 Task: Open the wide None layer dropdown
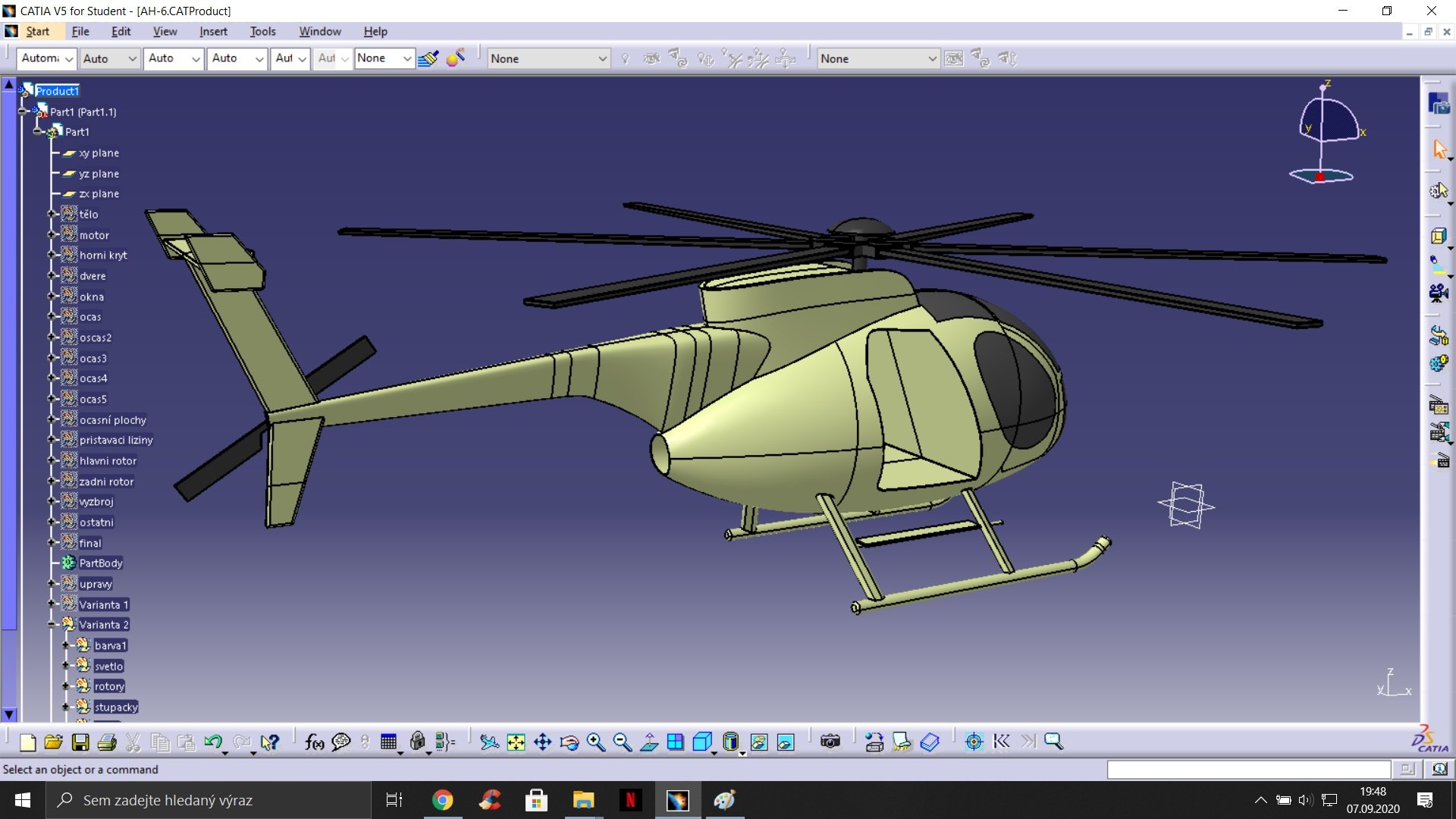pyautogui.click(x=548, y=58)
